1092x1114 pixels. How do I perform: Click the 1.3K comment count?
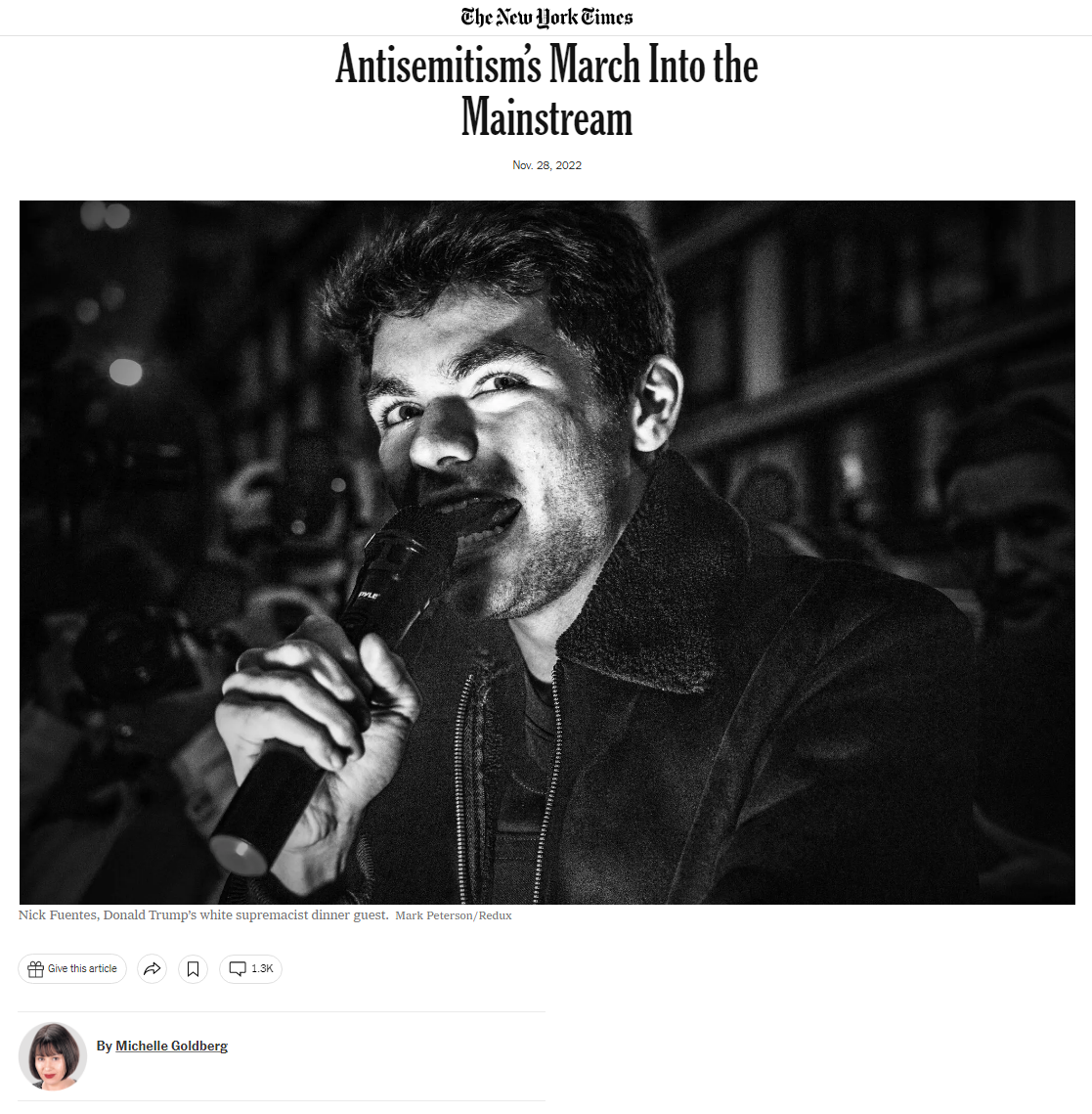[x=262, y=968]
